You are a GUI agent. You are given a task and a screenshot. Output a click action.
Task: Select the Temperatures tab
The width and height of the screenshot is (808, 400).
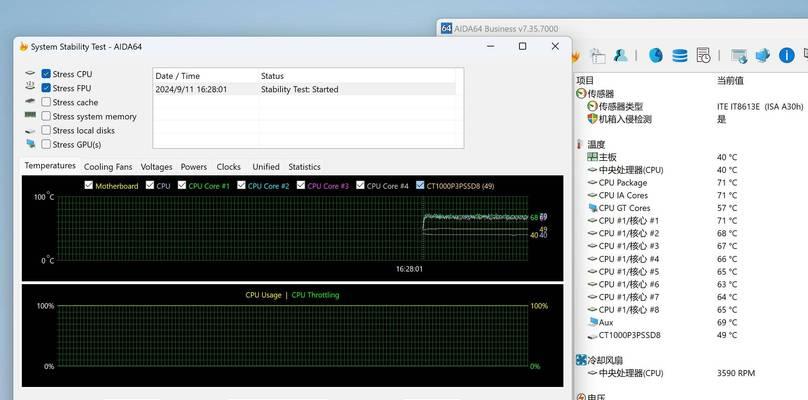pos(50,166)
